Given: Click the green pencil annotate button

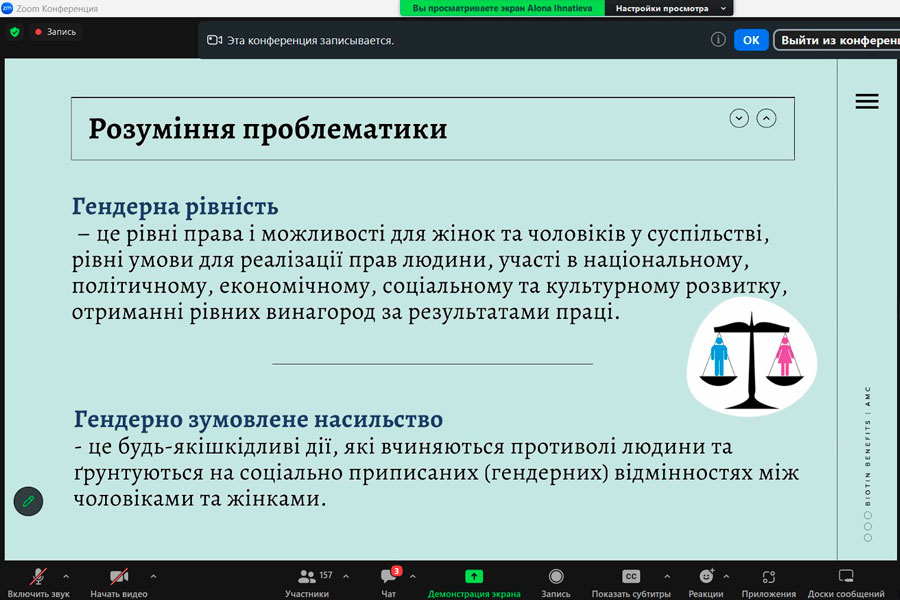Looking at the screenshot, I should click(x=28, y=501).
